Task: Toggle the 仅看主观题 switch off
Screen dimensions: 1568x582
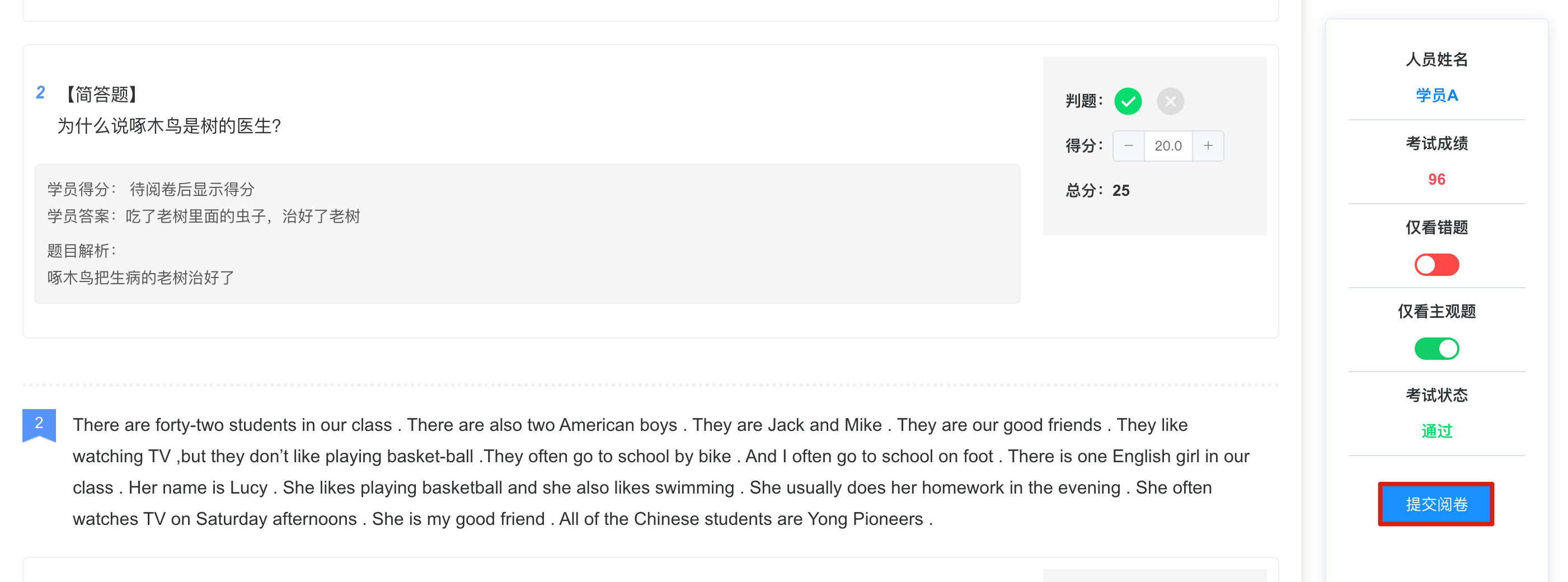Action: [x=1436, y=349]
